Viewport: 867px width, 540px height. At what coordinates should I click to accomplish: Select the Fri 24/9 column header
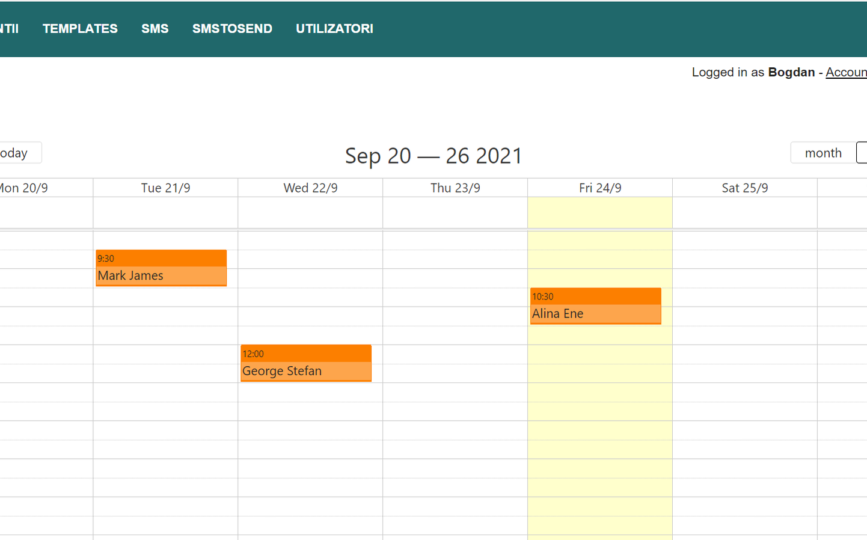coord(600,188)
